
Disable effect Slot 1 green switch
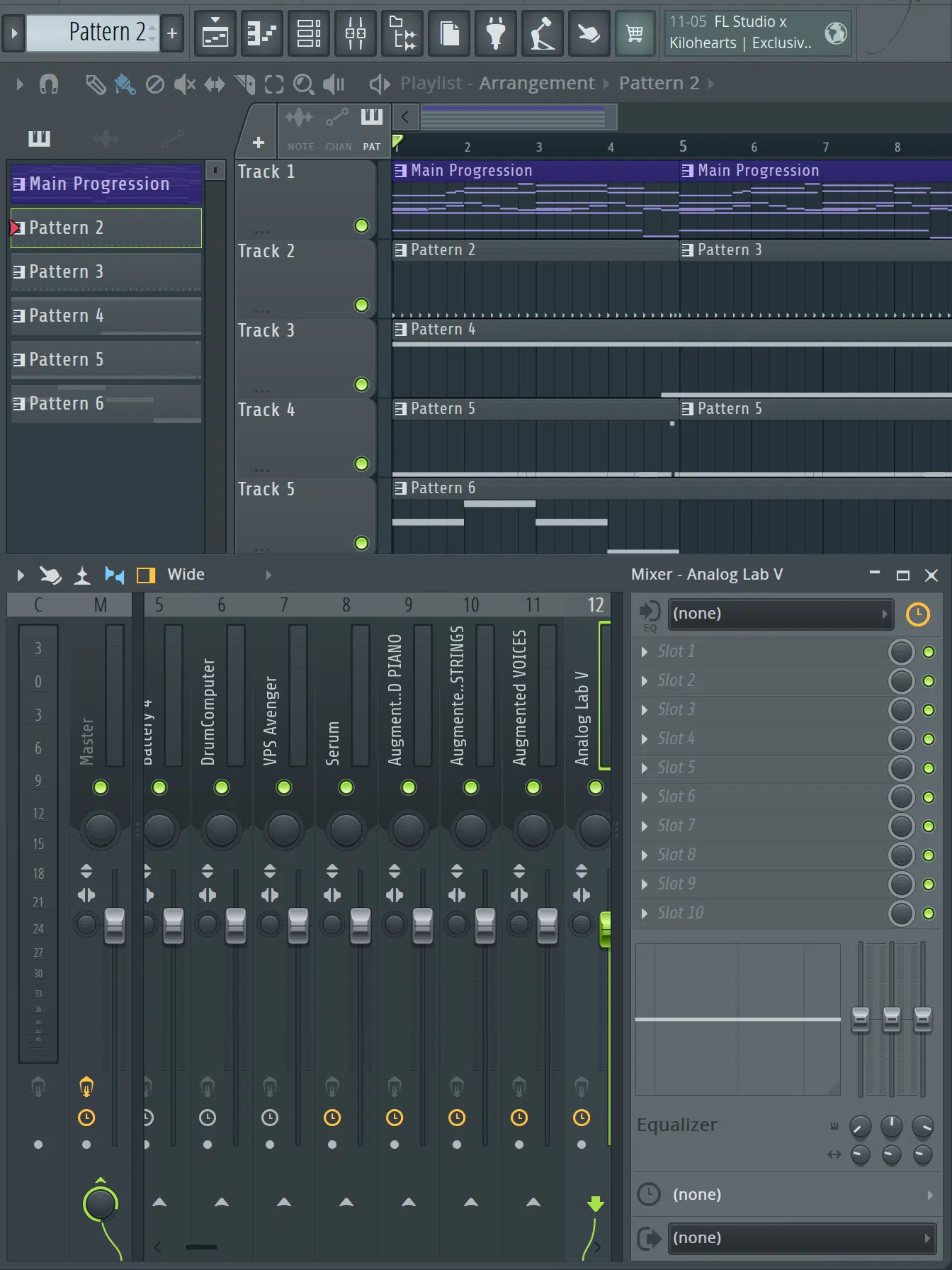coord(929,652)
